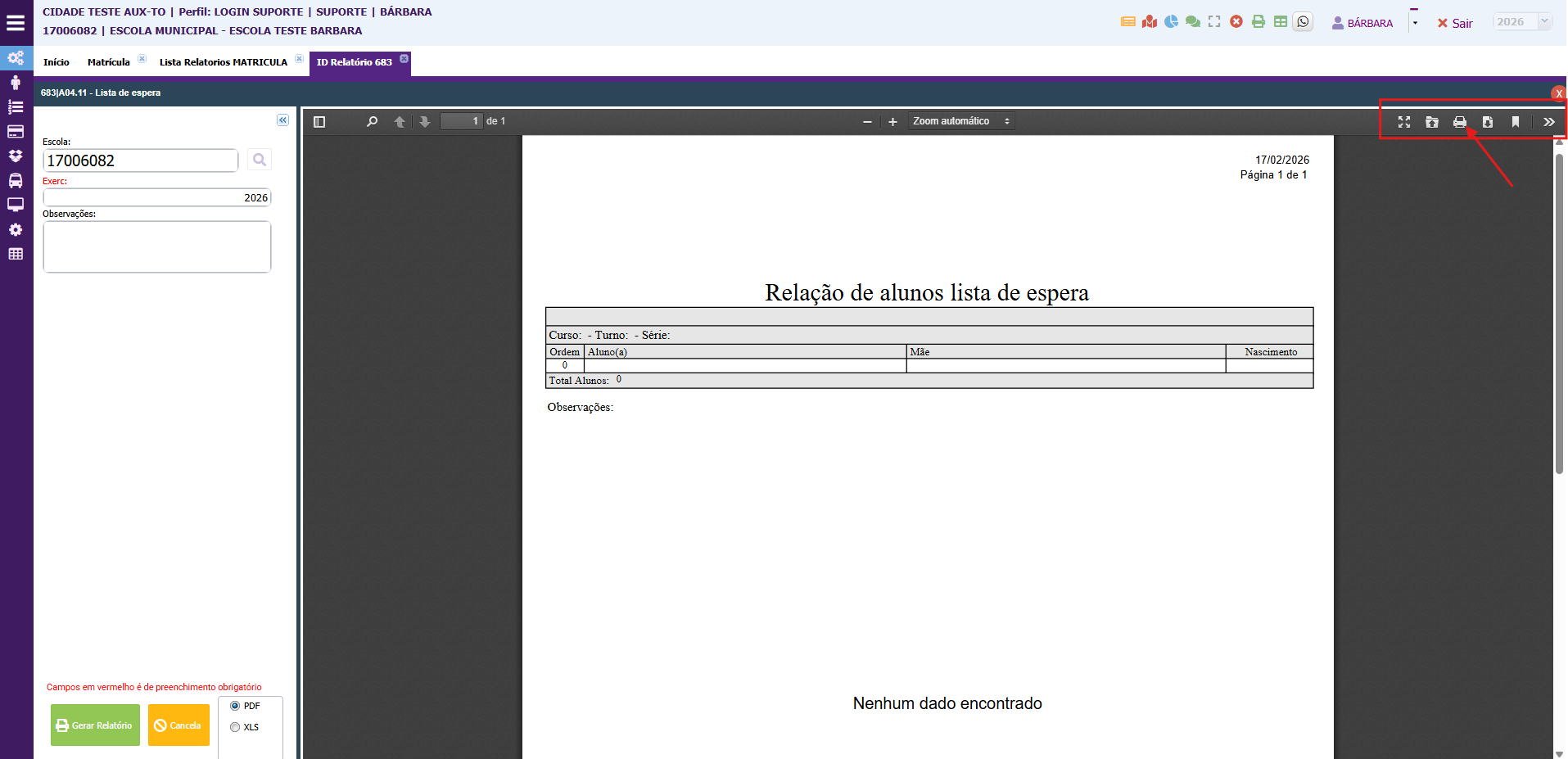Collapse the left filter panel
The width and height of the screenshot is (1568, 759).
point(282,120)
